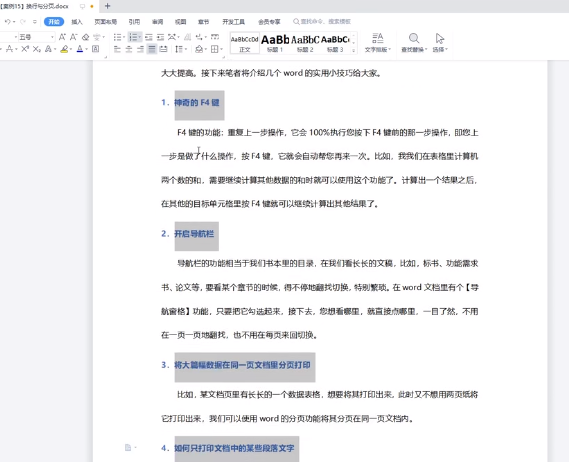Screen dimensions: 569x462
Task: Click the decrease indent icon
Action: click(x=149, y=37)
